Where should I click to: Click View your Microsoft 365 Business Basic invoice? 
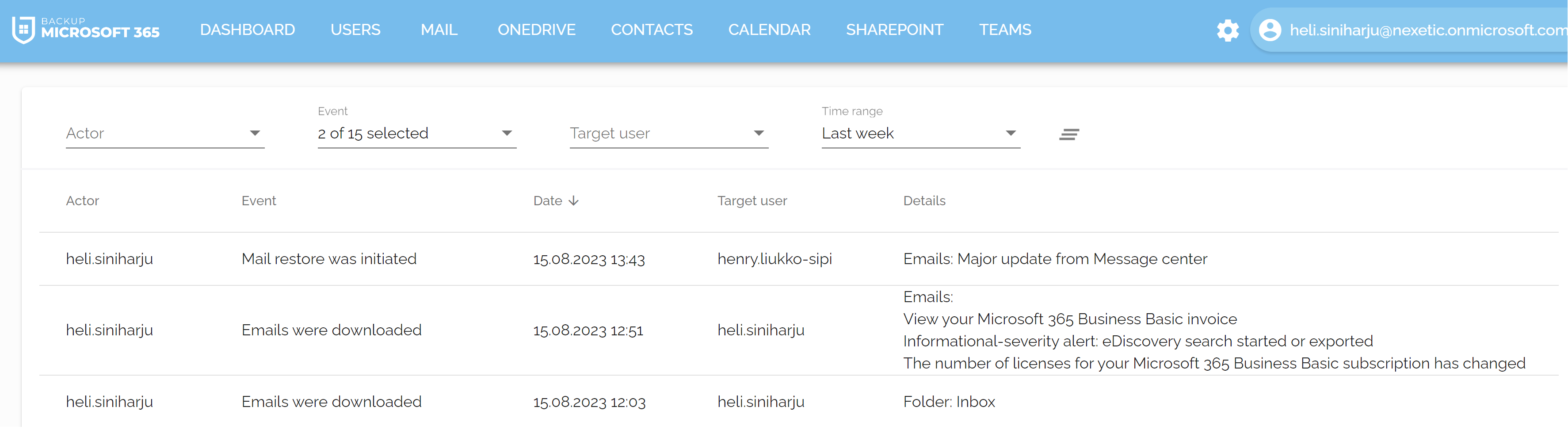coord(1070,319)
